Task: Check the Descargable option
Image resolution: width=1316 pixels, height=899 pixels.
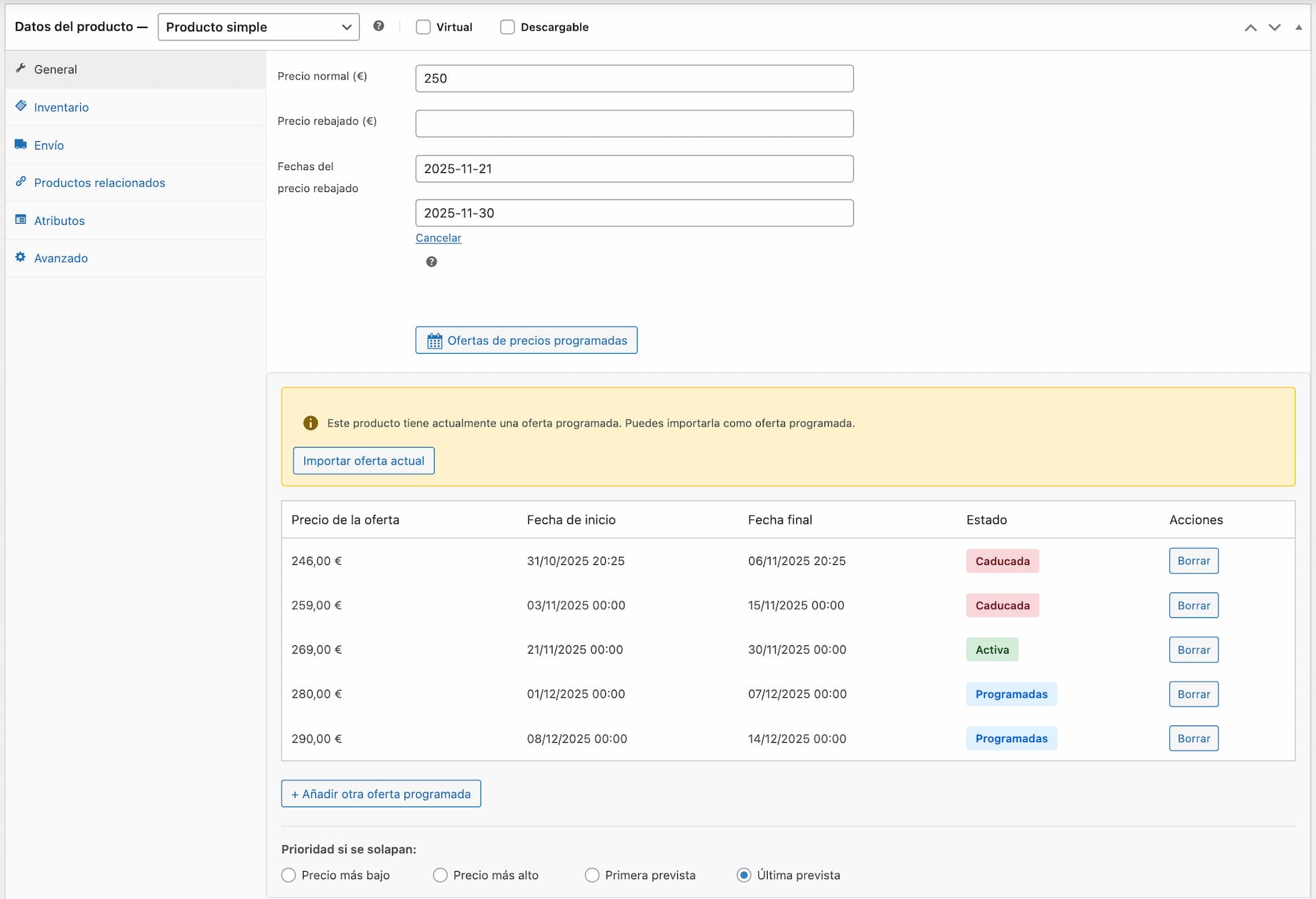Action: coord(507,27)
